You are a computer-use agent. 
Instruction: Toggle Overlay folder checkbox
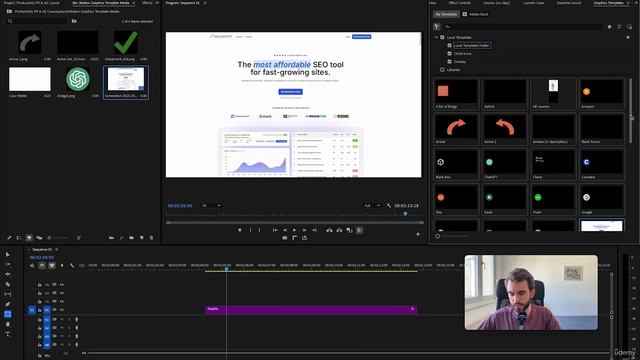tap(449, 62)
